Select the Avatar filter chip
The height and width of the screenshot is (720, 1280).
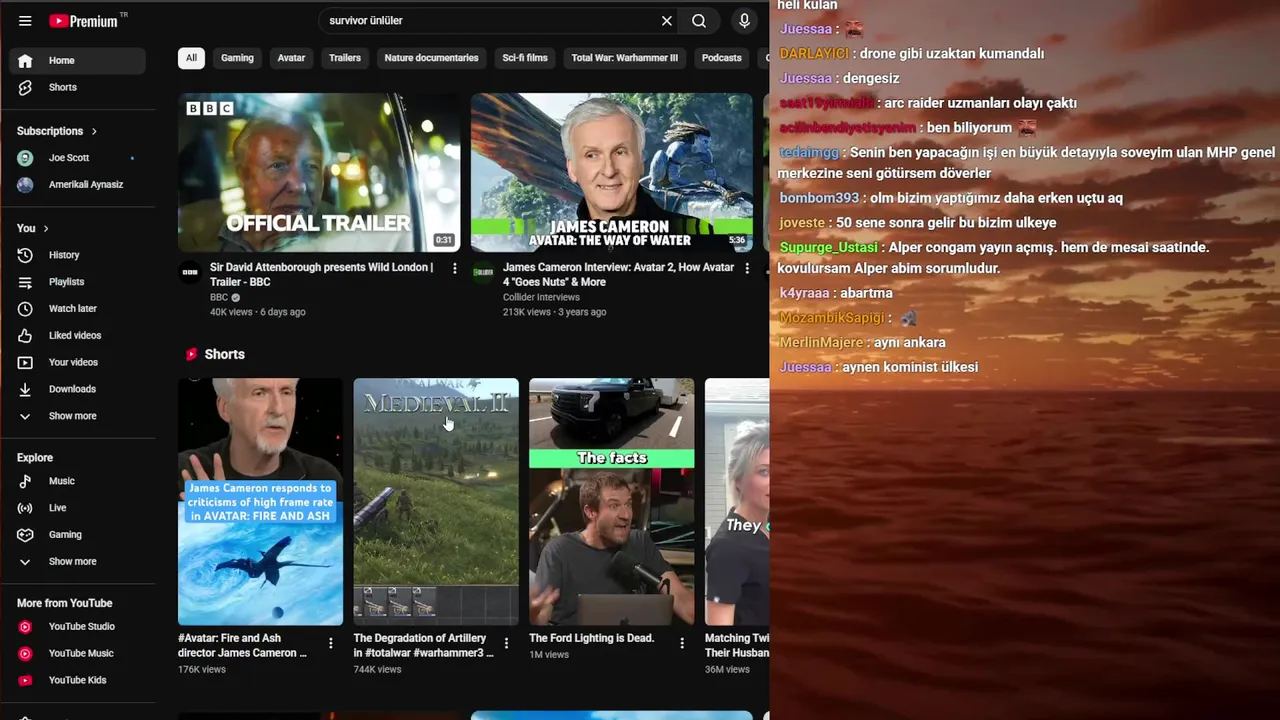point(291,58)
